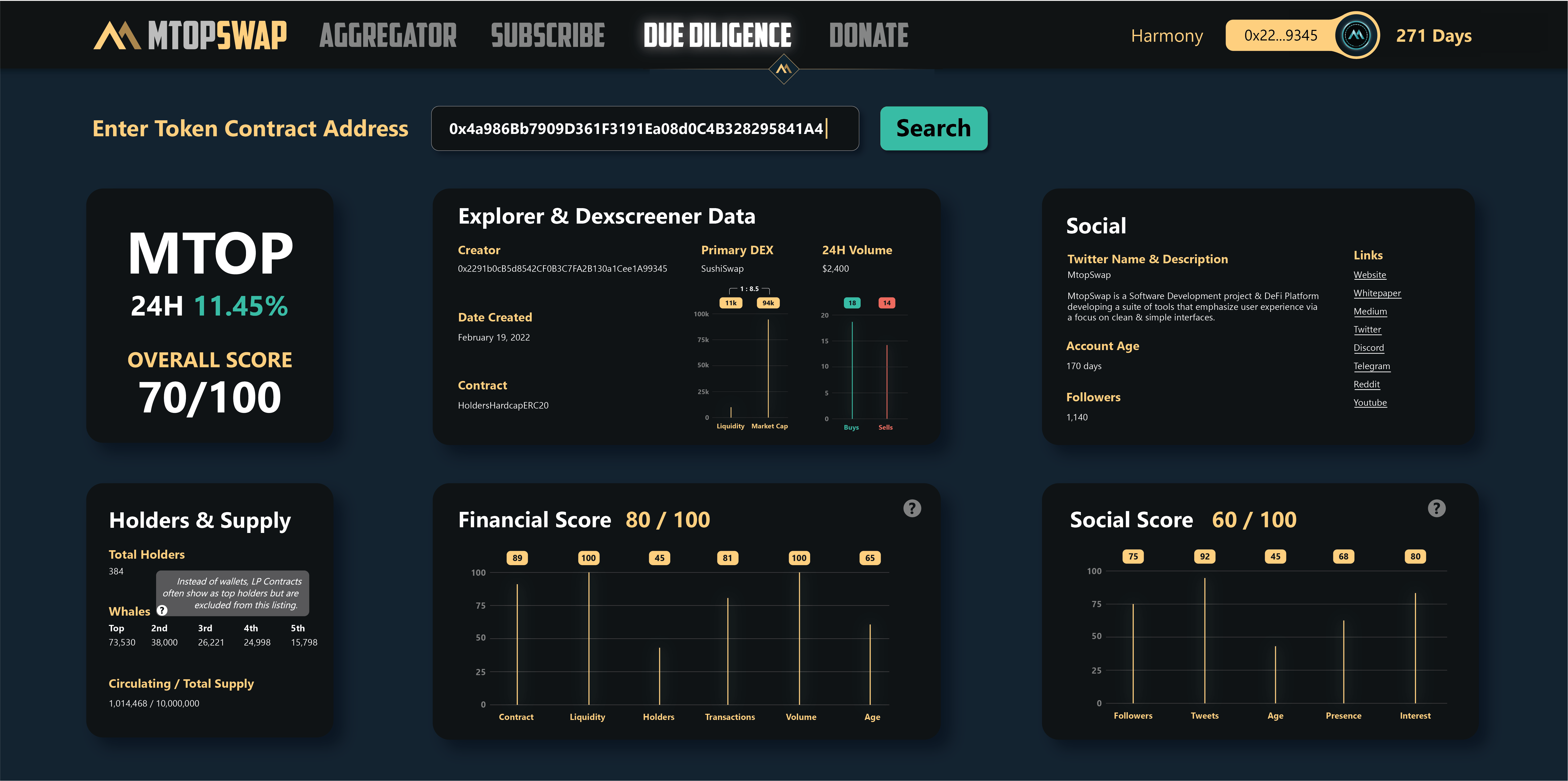This screenshot has width=1568, height=781.
Task: Click the Search button
Action: (934, 129)
